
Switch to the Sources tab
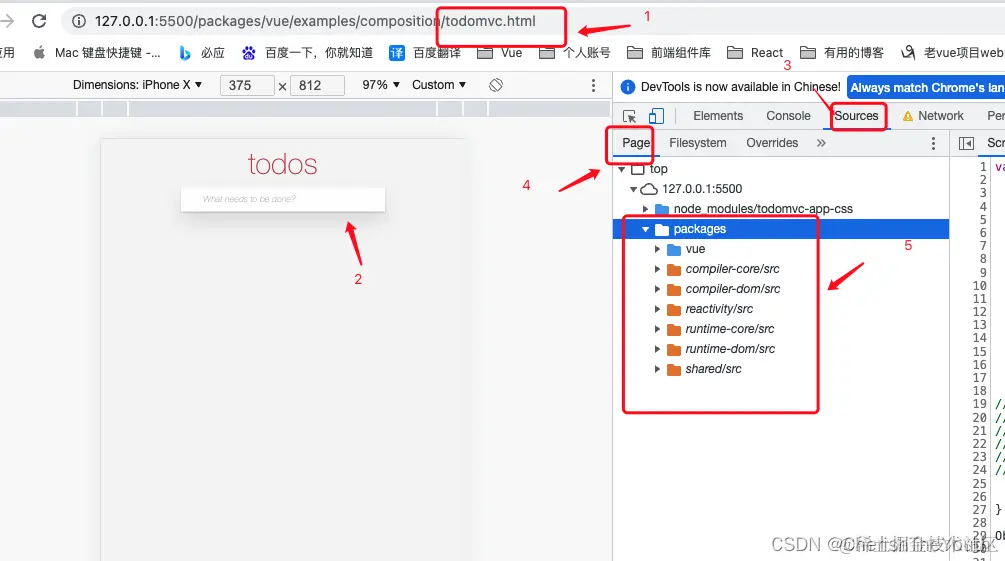pos(856,116)
